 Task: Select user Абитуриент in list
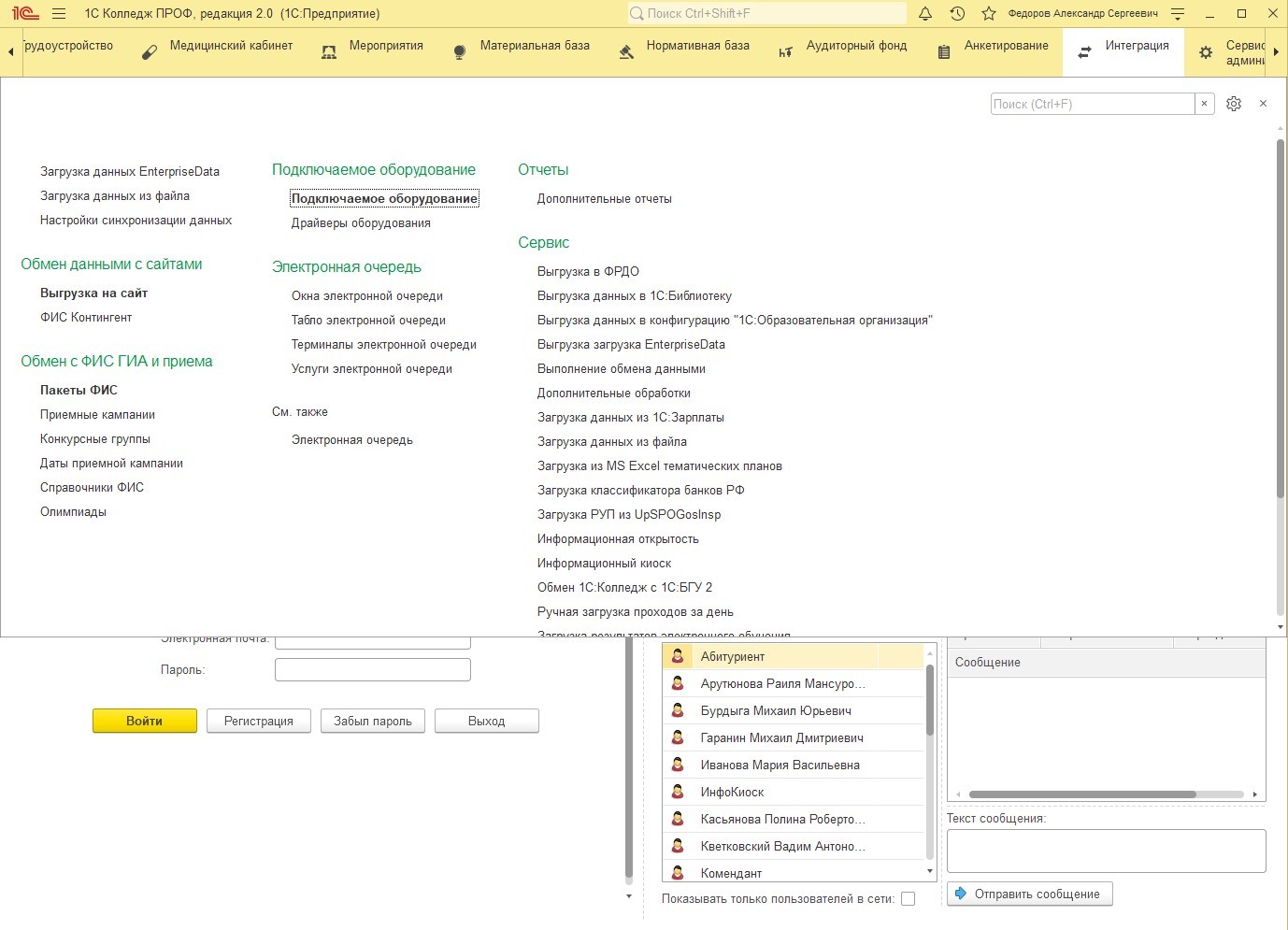point(793,656)
